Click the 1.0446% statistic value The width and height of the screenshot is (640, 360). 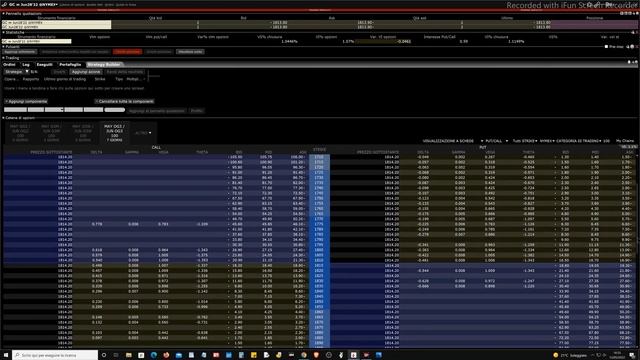coord(289,41)
